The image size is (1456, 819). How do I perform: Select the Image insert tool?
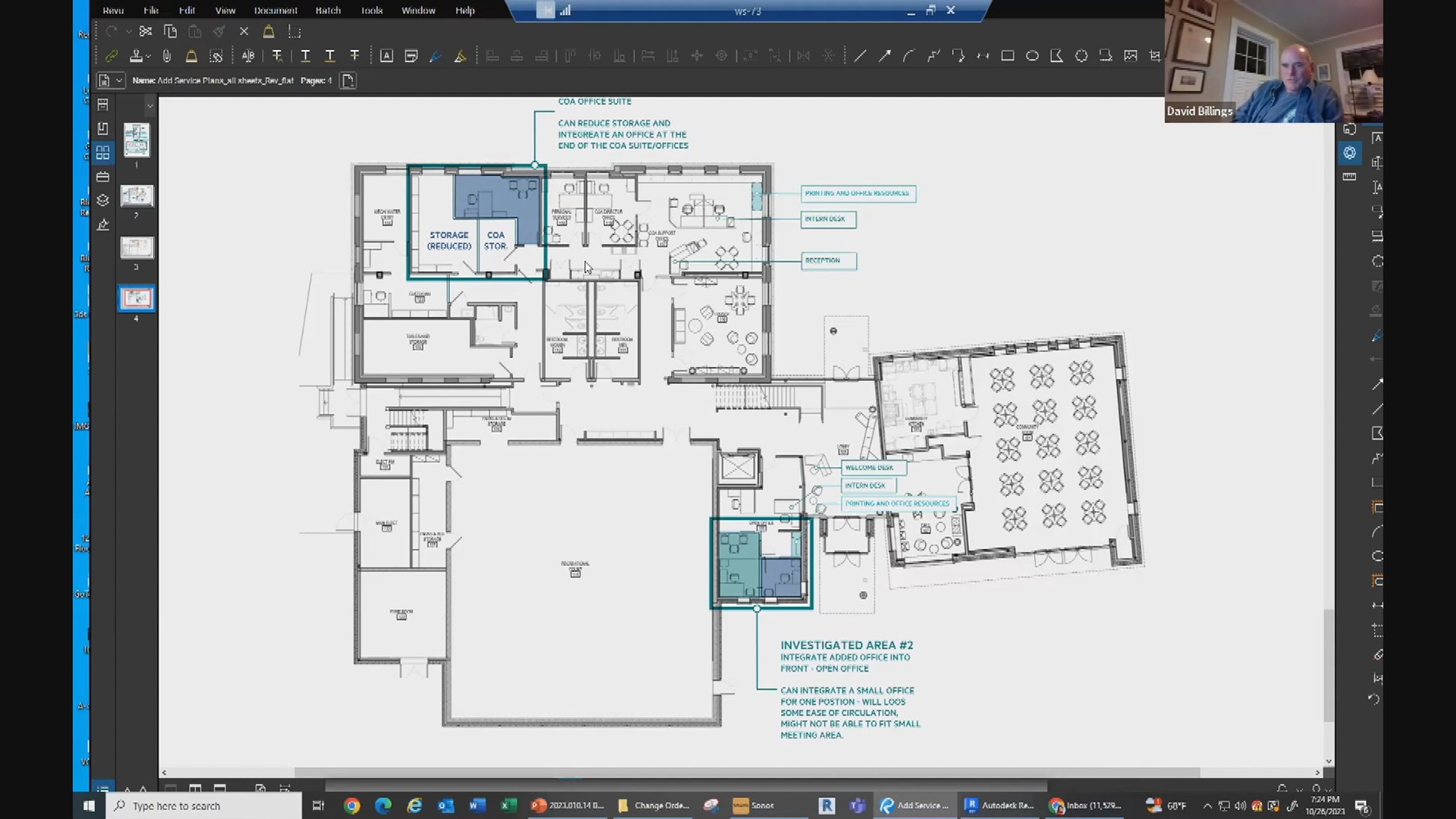click(1131, 56)
